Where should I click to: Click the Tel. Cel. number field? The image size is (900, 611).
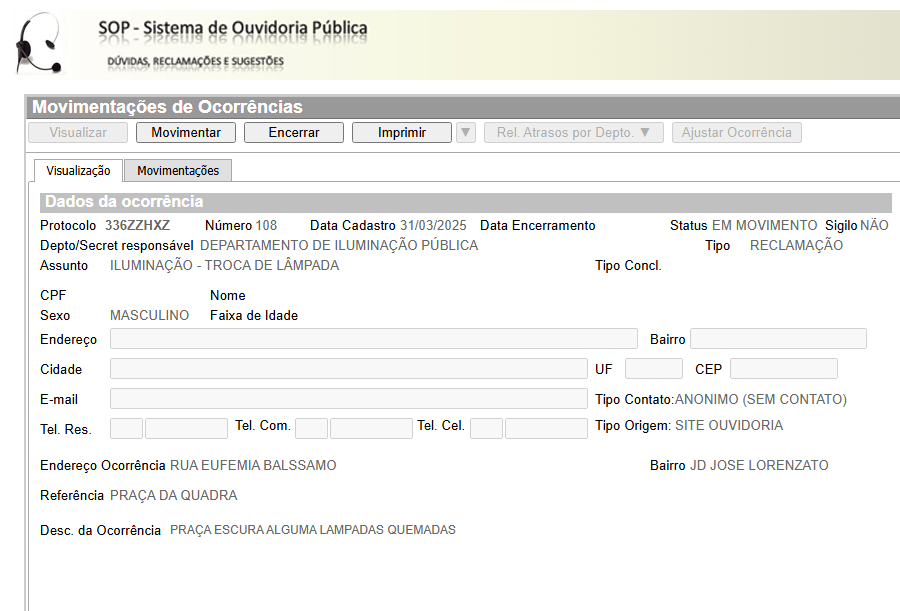[546, 429]
